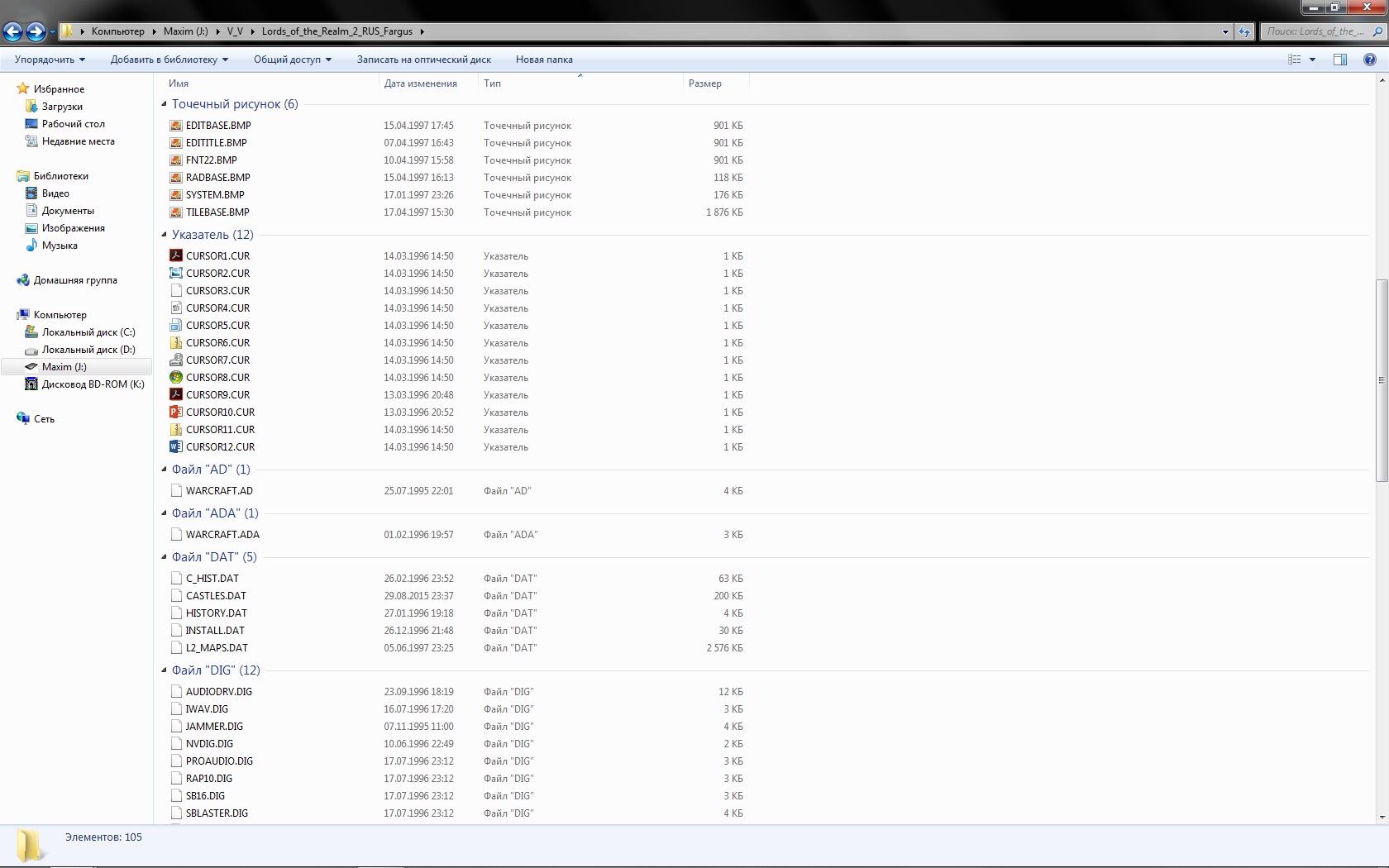Collapse the Файл "ADA" (1) group
The image size is (1389, 868).
tap(164, 513)
